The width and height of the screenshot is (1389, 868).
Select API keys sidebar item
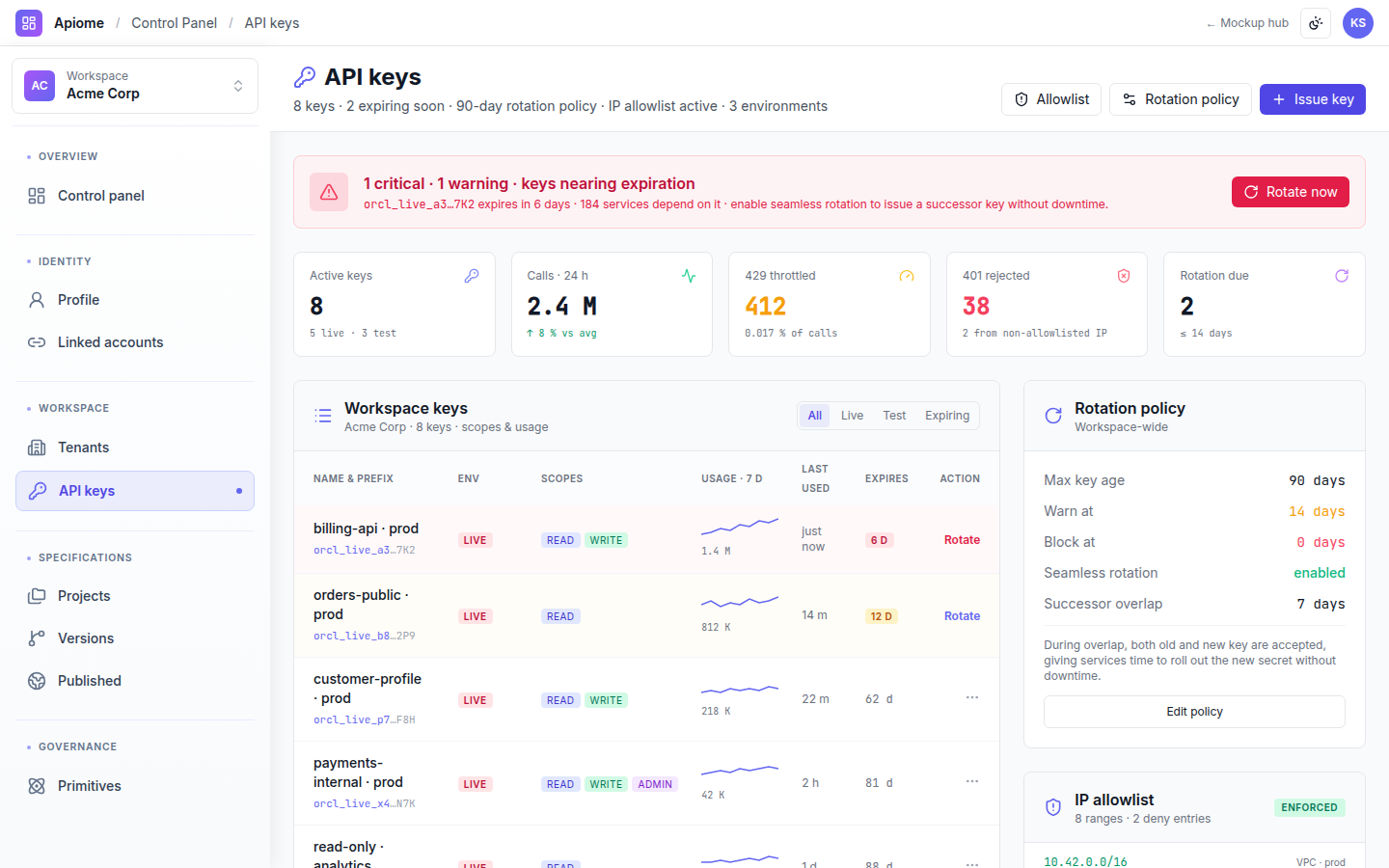click(x=135, y=491)
